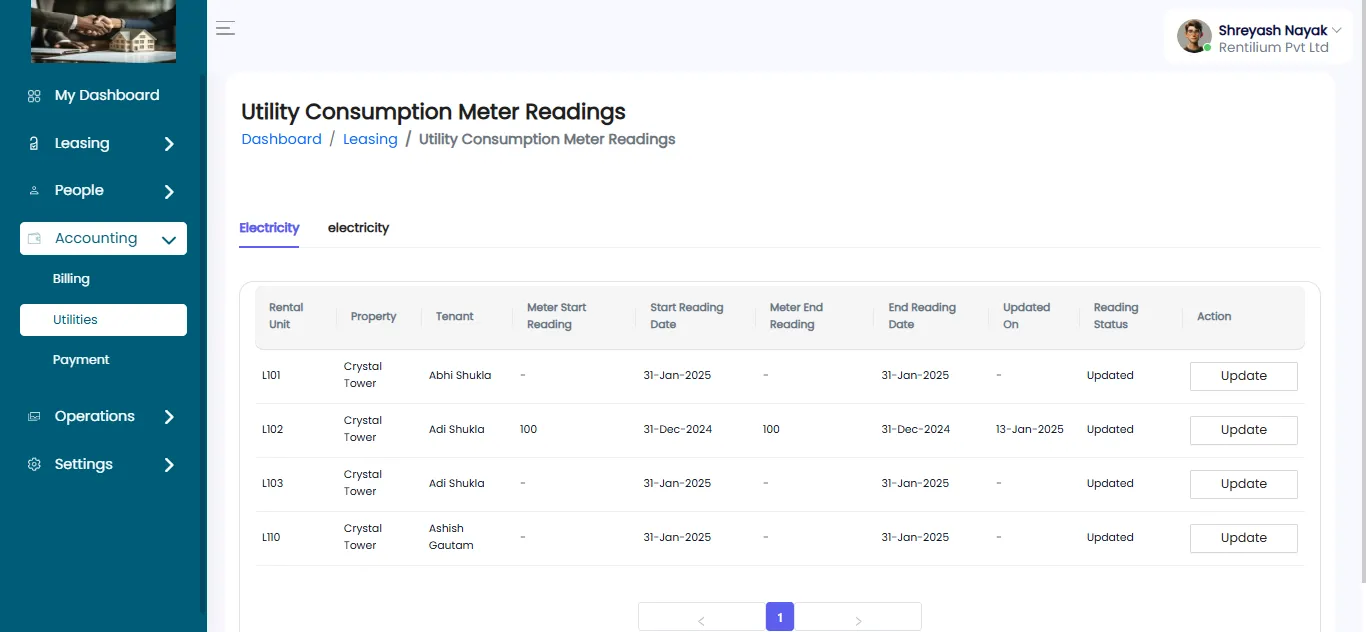Click the Rentilium Pvt Ltd company name

(x=1273, y=48)
